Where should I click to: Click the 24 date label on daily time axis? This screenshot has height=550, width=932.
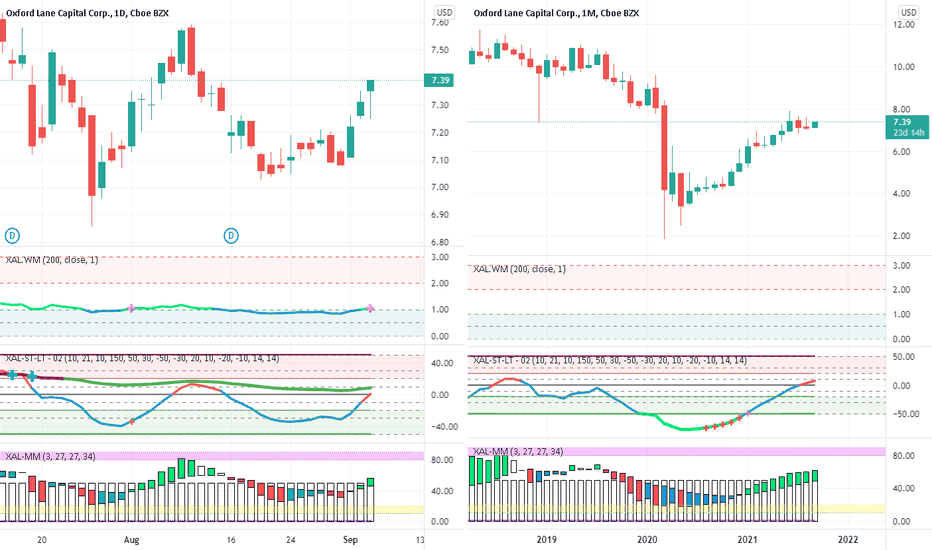290,540
